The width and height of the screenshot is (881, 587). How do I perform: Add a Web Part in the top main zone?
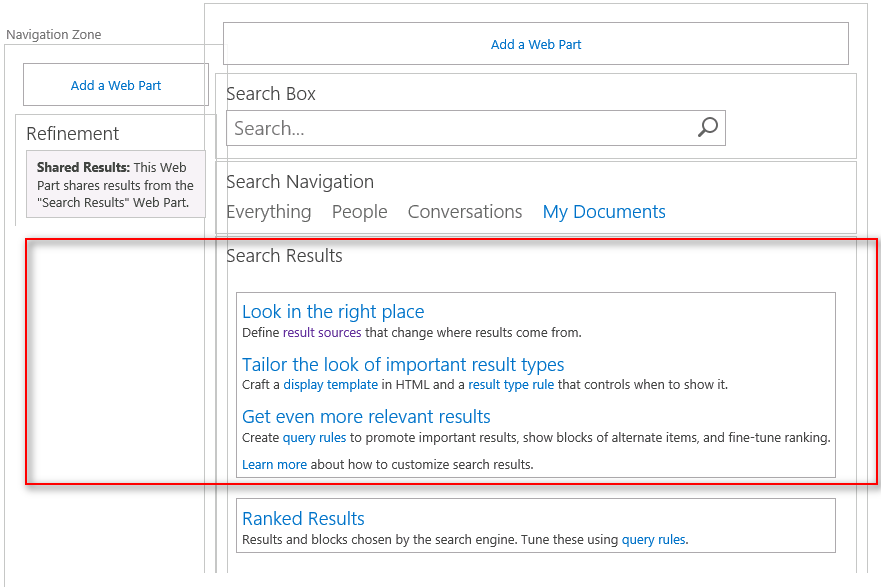536,45
